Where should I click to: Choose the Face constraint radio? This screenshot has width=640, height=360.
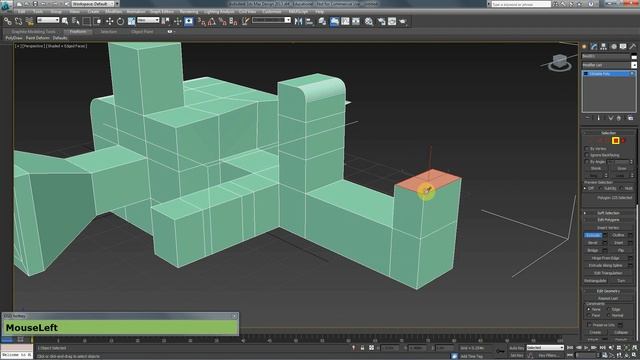click(589, 316)
